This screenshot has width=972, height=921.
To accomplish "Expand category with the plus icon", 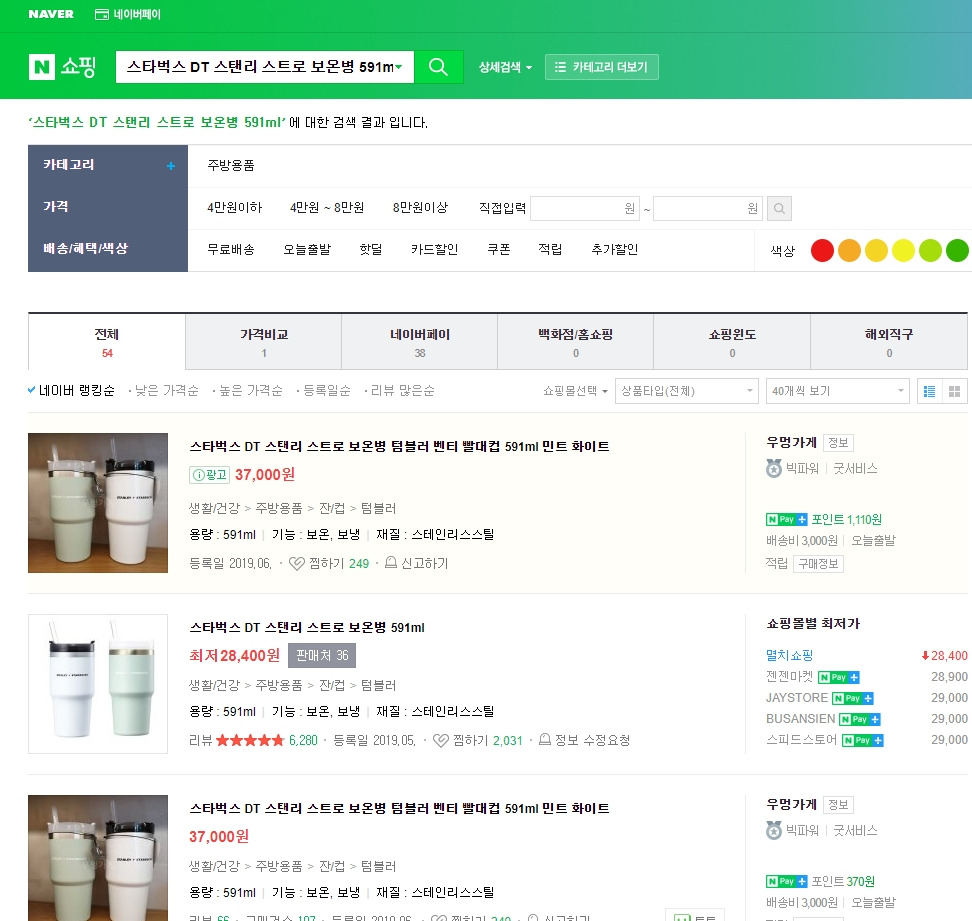I will coord(170,165).
